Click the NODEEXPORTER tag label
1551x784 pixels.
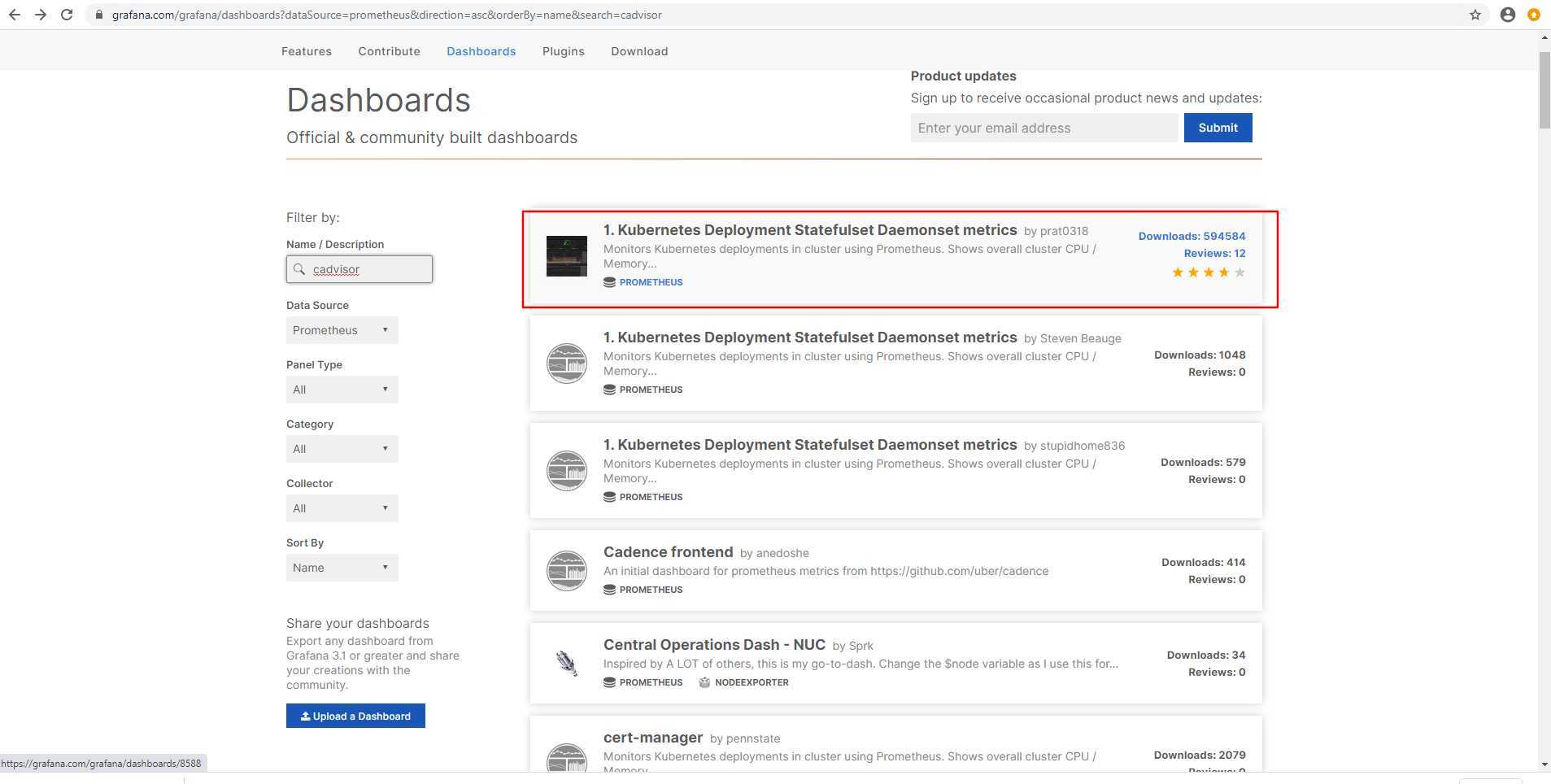752,682
